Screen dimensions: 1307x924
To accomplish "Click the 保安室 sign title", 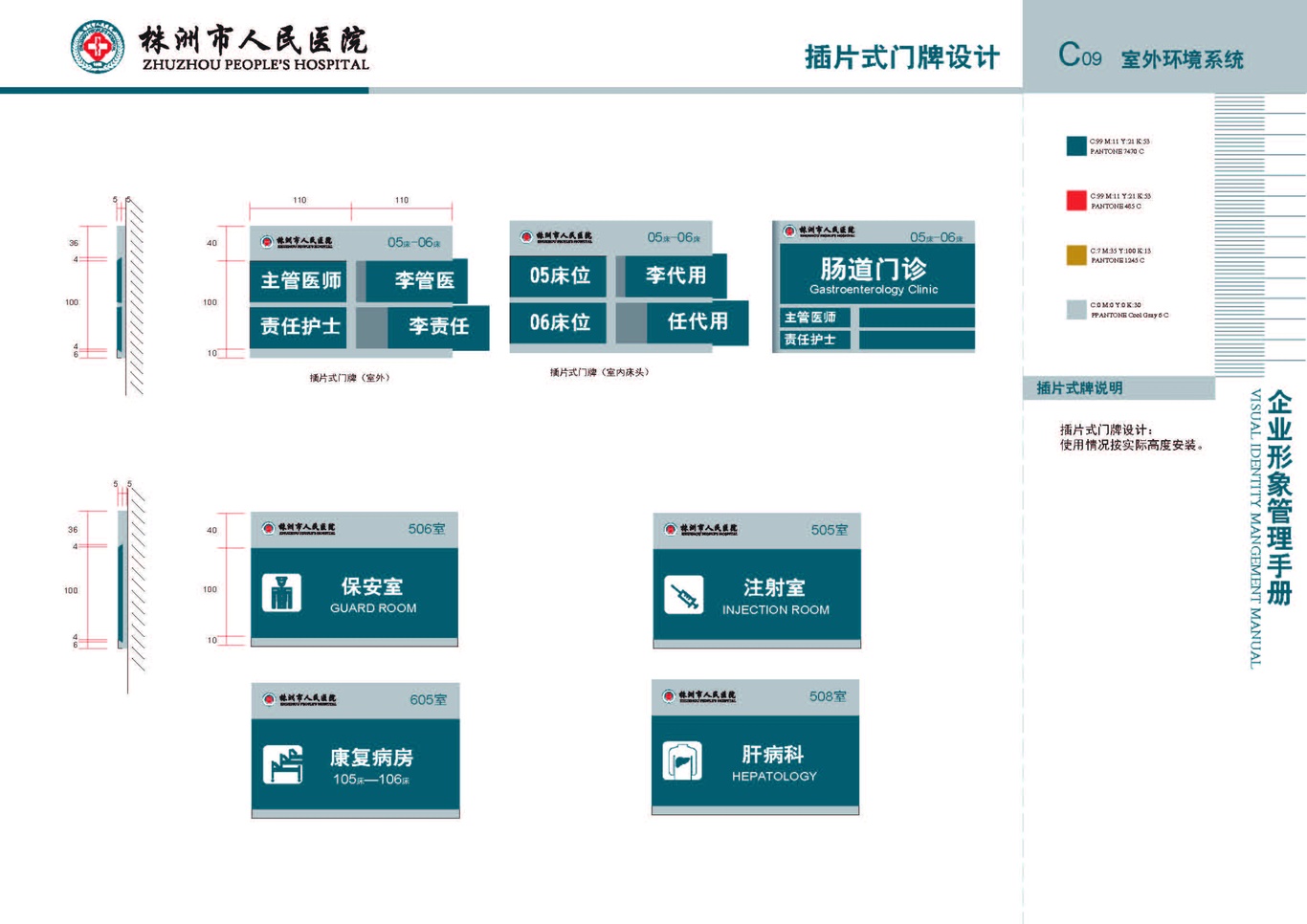I will (372, 586).
